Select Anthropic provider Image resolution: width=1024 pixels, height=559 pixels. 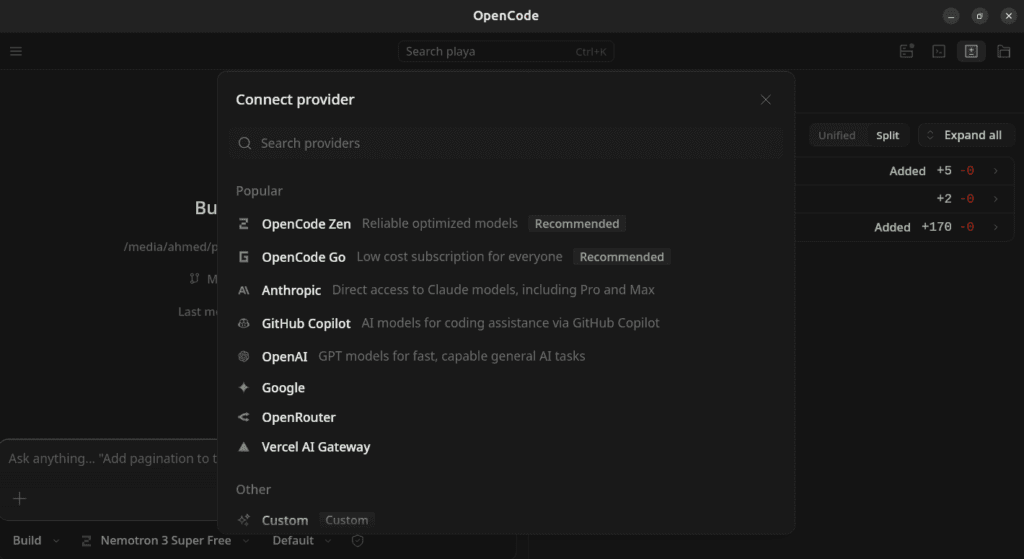pyautogui.click(x=506, y=291)
